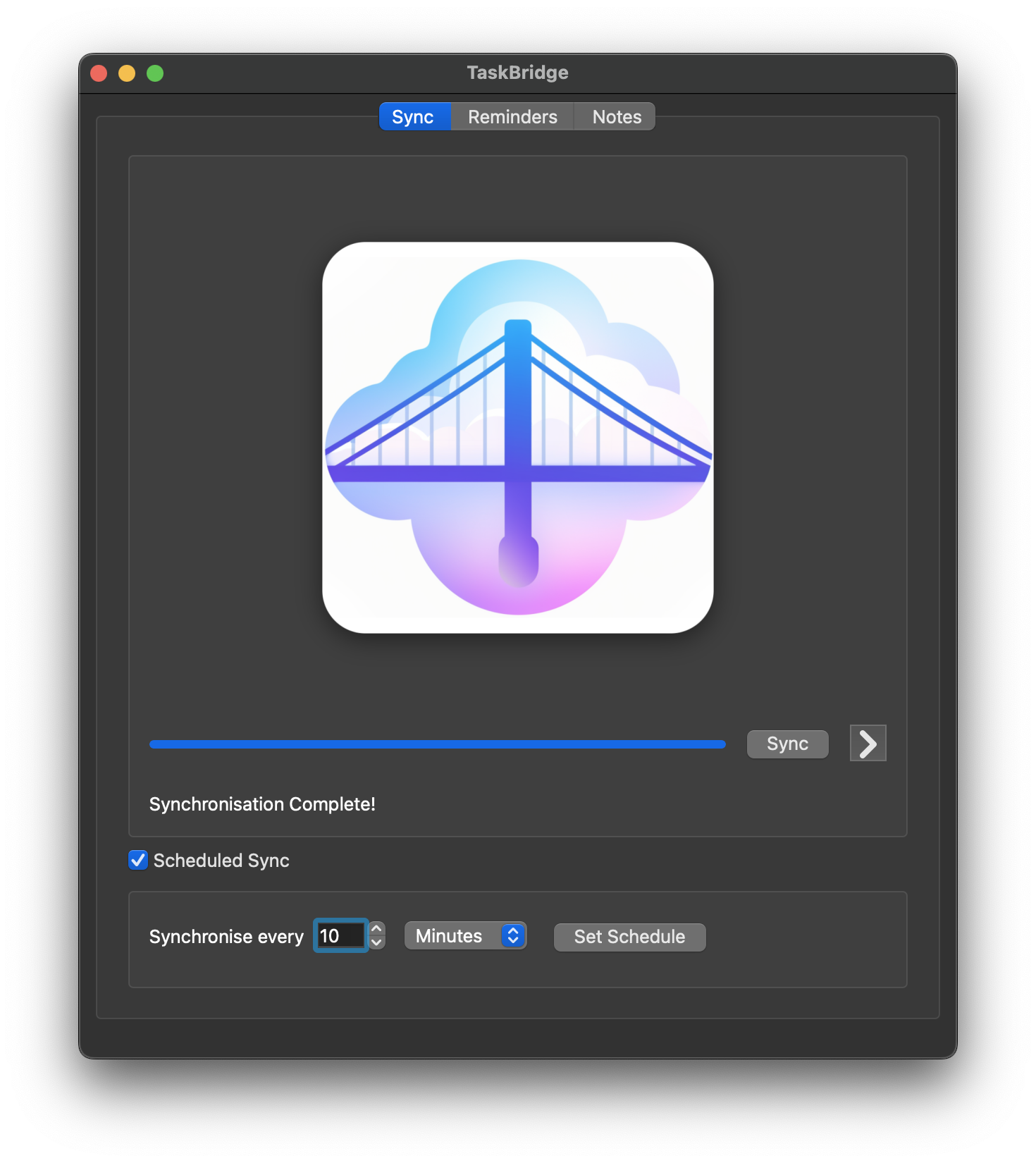Switch to the Reminders tab
Image resolution: width=1036 pixels, height=1163 pixels.
512,117
